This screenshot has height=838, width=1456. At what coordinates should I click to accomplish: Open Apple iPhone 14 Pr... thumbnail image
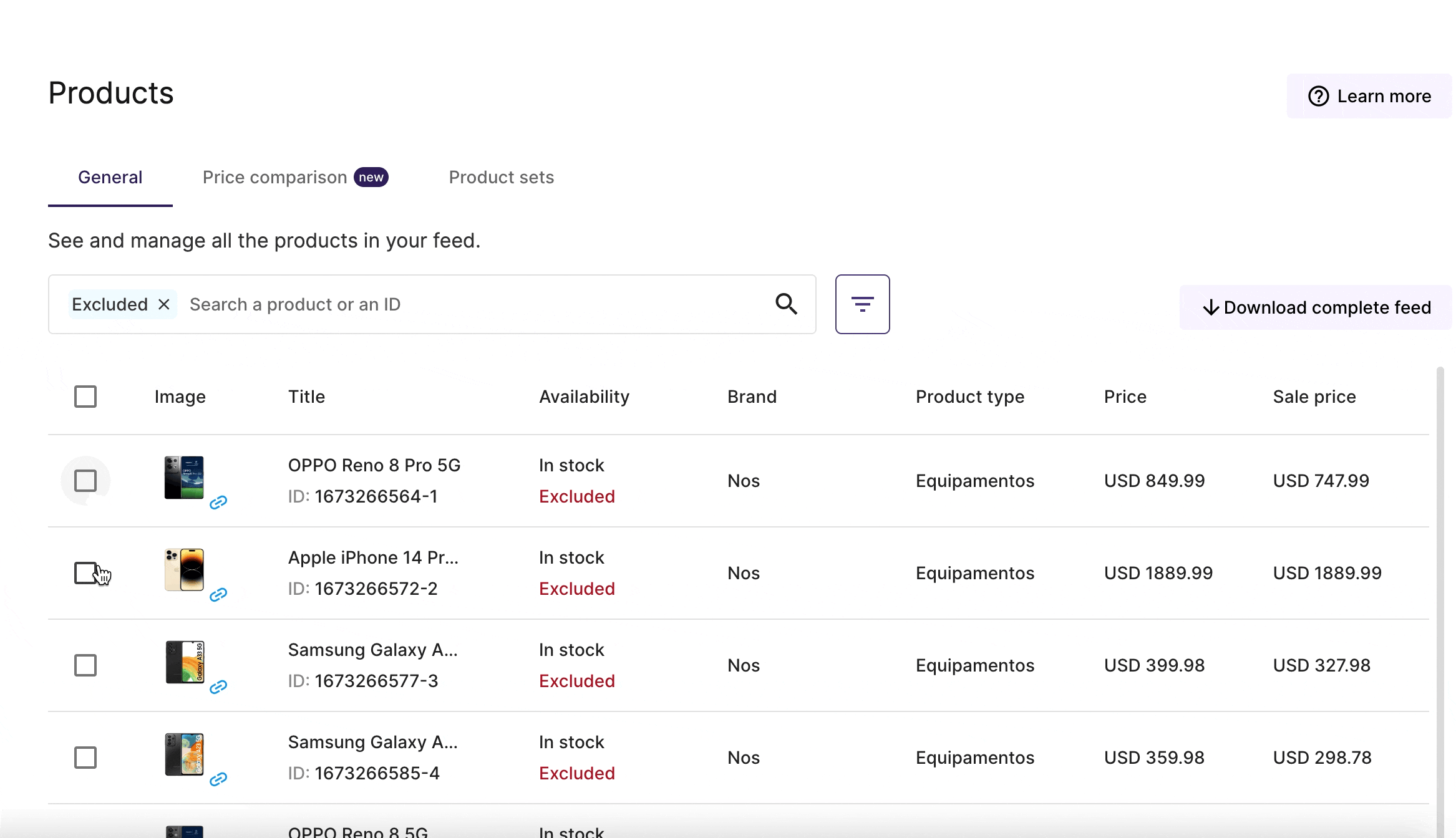coord(184,570)
